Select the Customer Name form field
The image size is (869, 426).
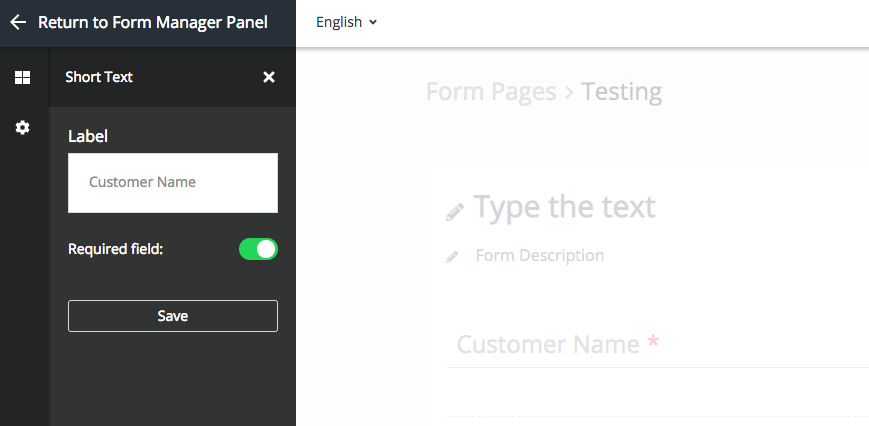(658, 345)
